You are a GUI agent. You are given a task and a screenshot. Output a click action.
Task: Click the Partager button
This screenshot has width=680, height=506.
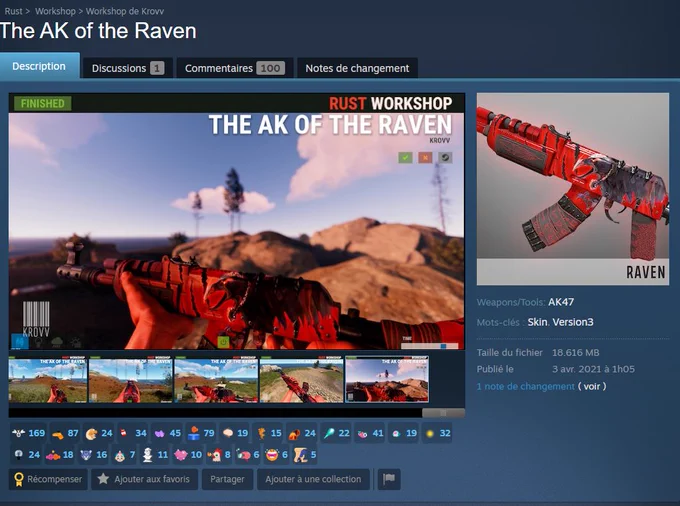pyautogui.click(x=227, y=479)
